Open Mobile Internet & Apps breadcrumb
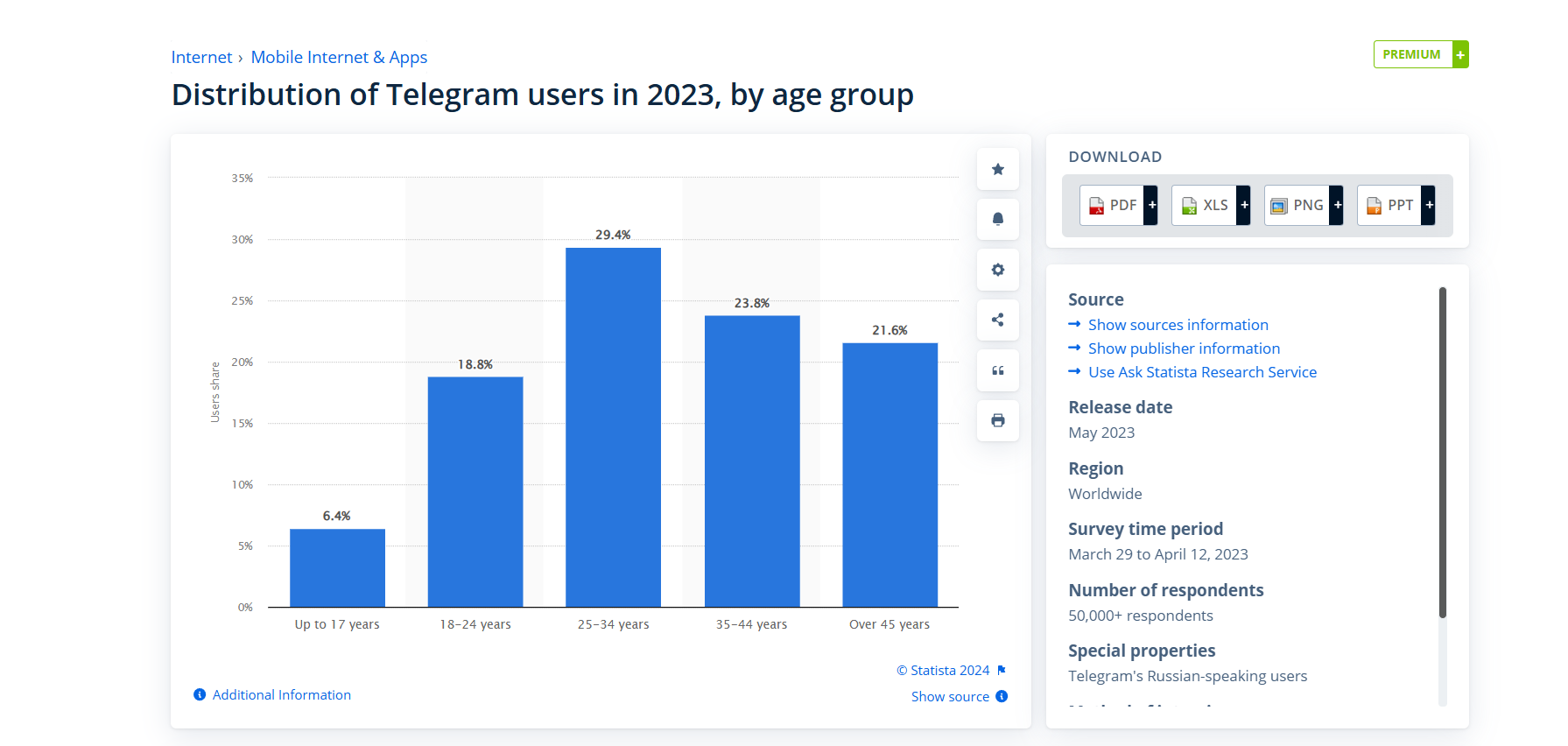This screenshot has height=746, width=1568. pyautogui.click(x=339, y=57)
